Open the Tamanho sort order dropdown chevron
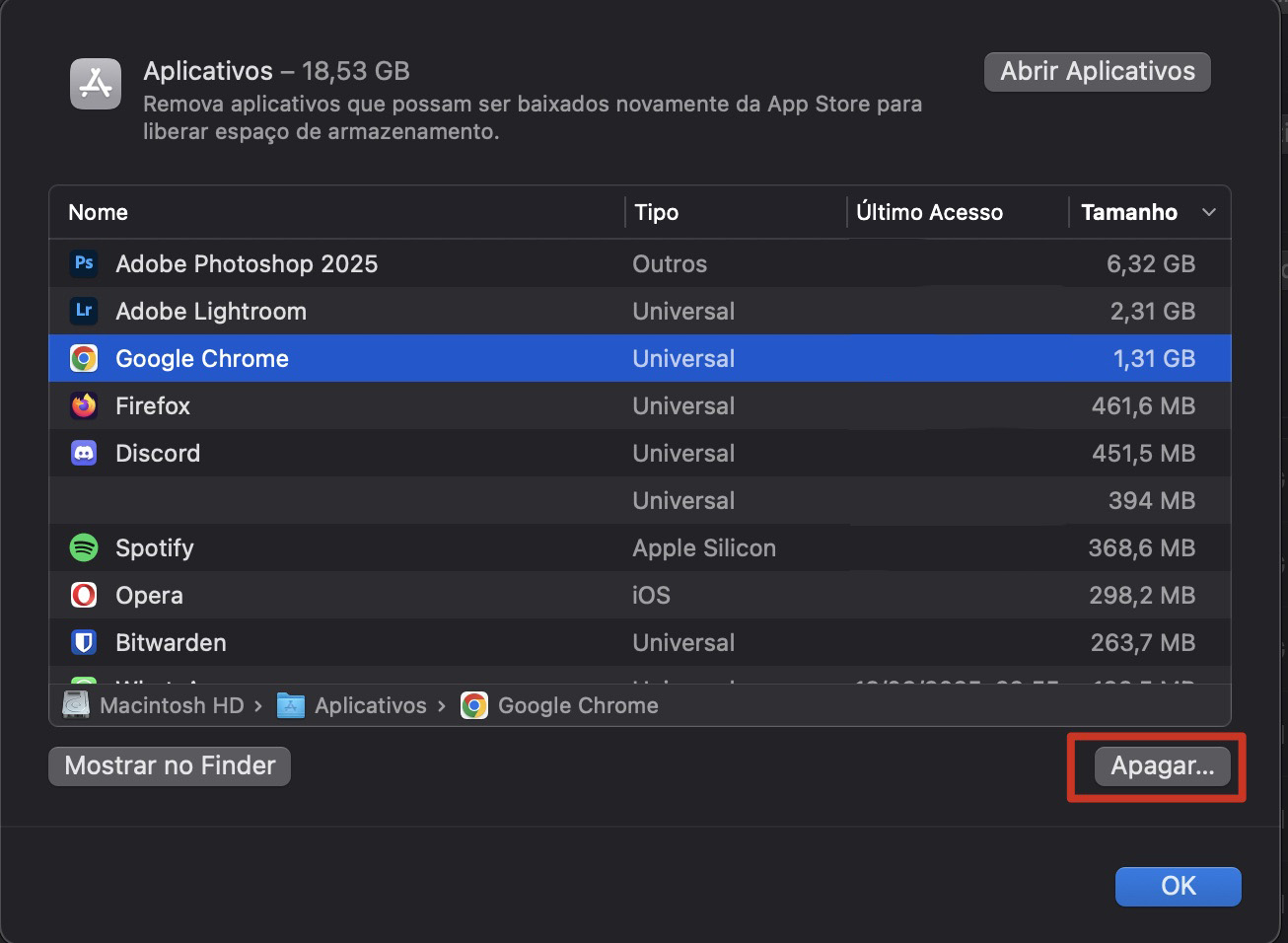The width and height of the screenshot is (1288, 943). pos(1211,212)
